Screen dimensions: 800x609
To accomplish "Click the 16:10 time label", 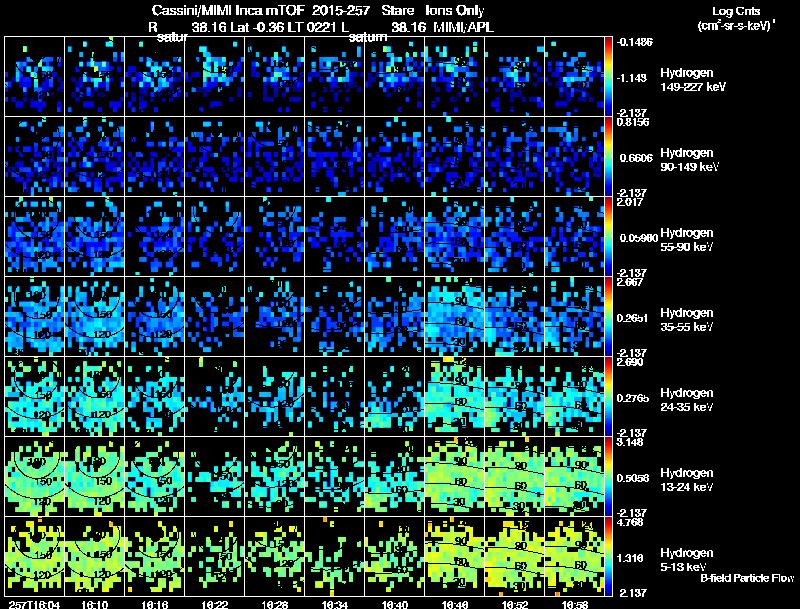I will click(x=94, y=605).
